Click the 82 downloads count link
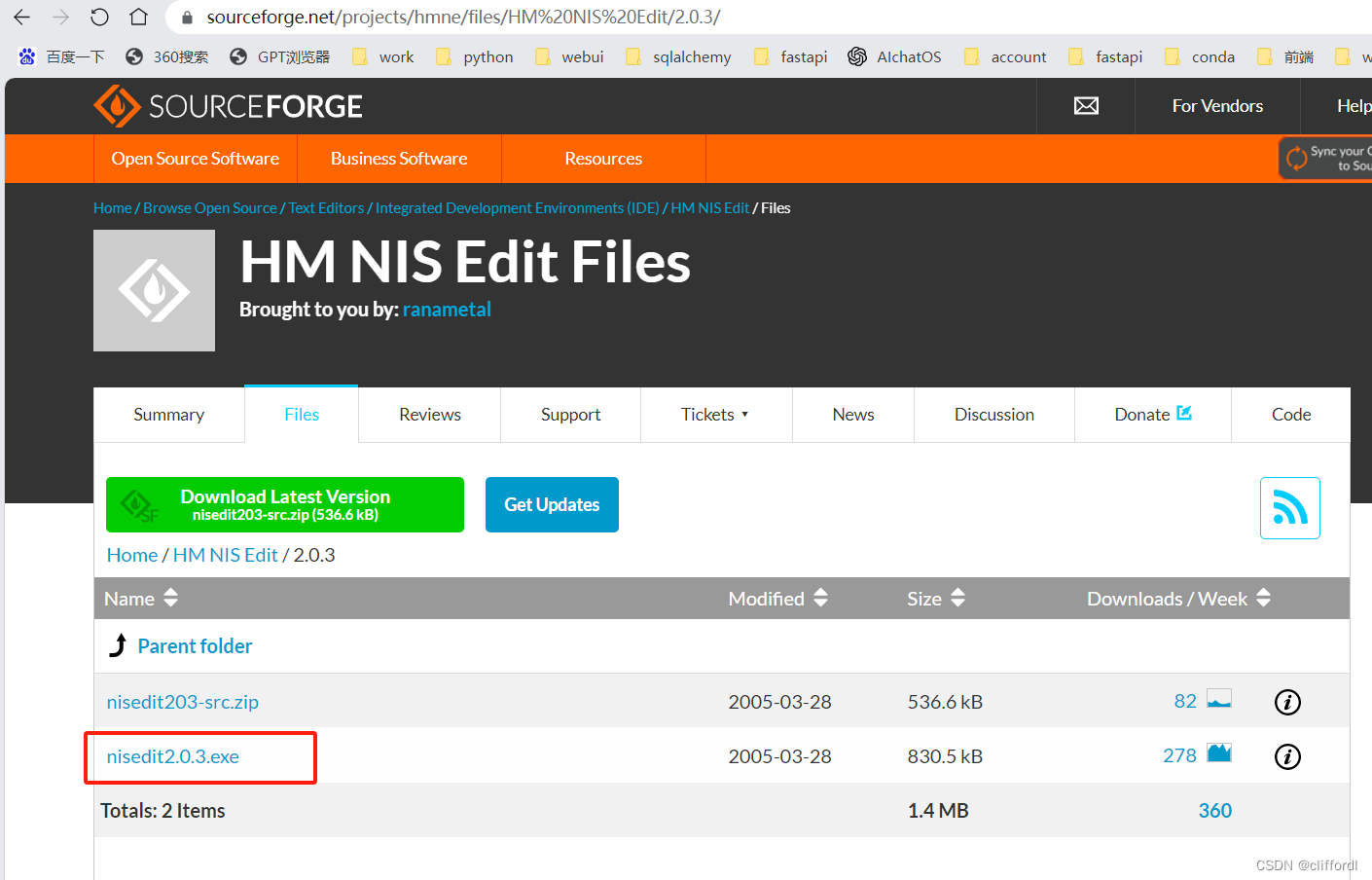Viewport: 1372px width, 880px height. tap(1185, 702)
